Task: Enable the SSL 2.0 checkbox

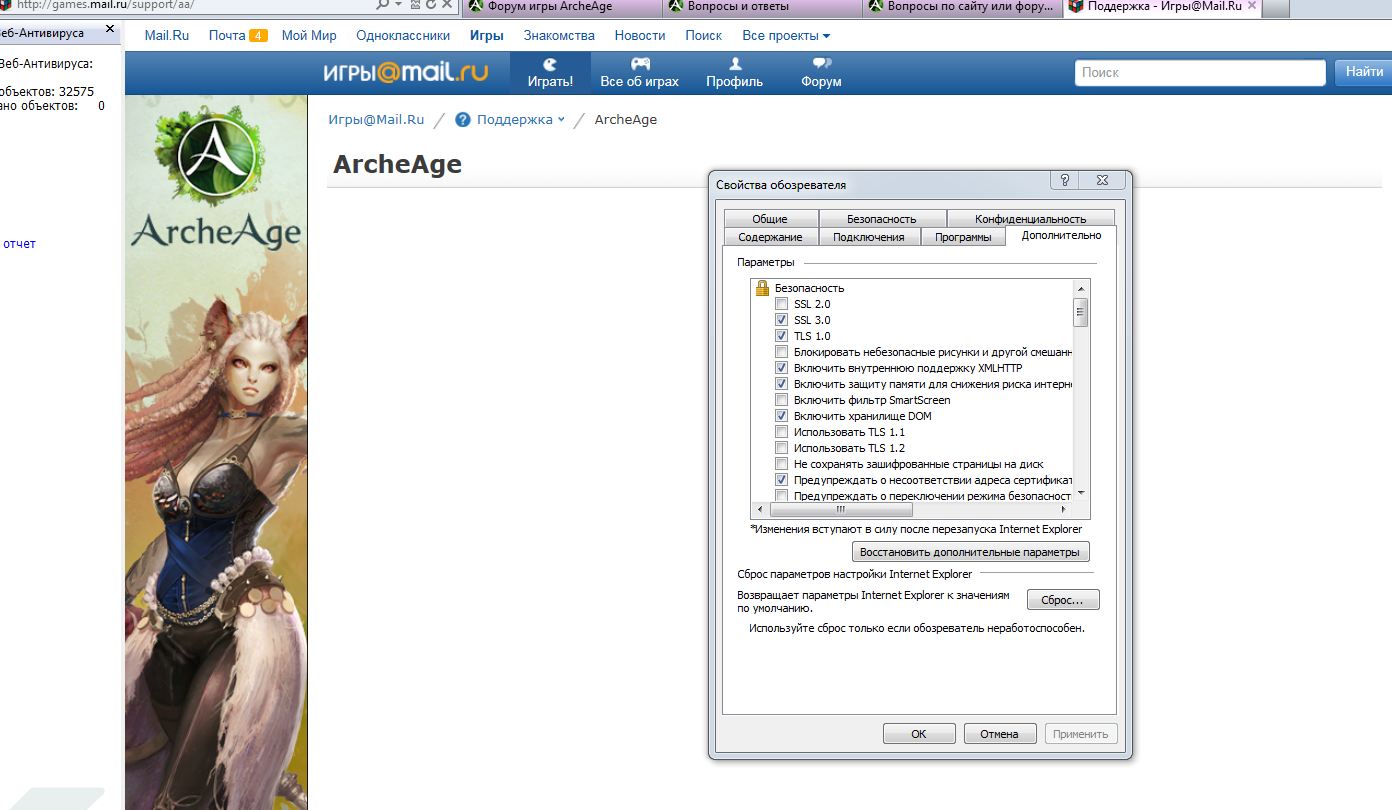Action: (x=782, y=304)
